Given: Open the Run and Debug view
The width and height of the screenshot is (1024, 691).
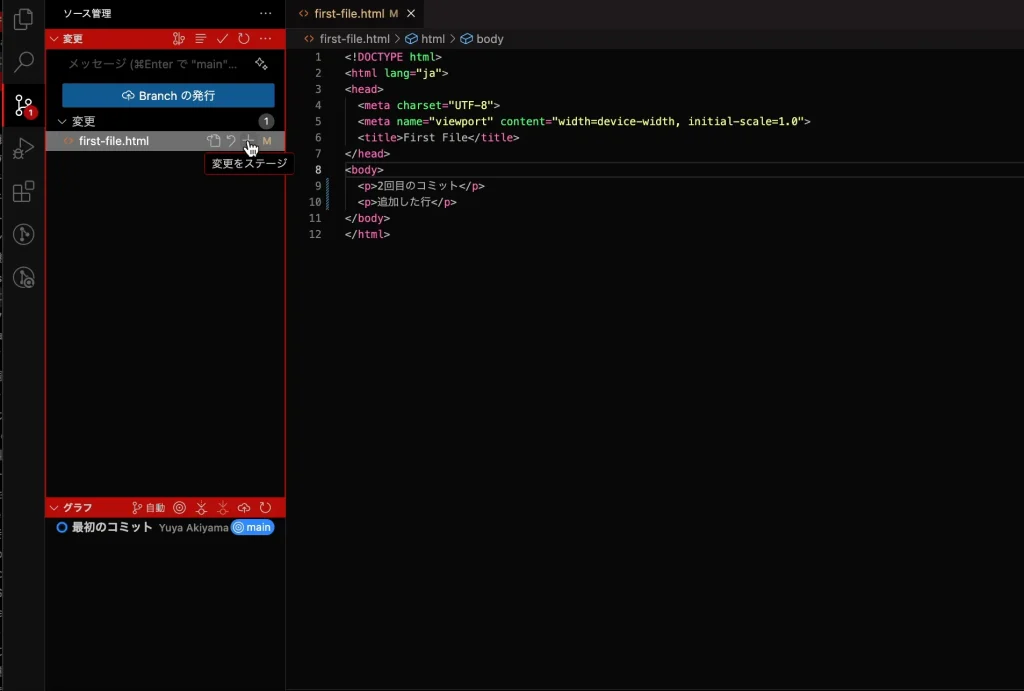Looking at the screenshot, I should pos(24,148).
